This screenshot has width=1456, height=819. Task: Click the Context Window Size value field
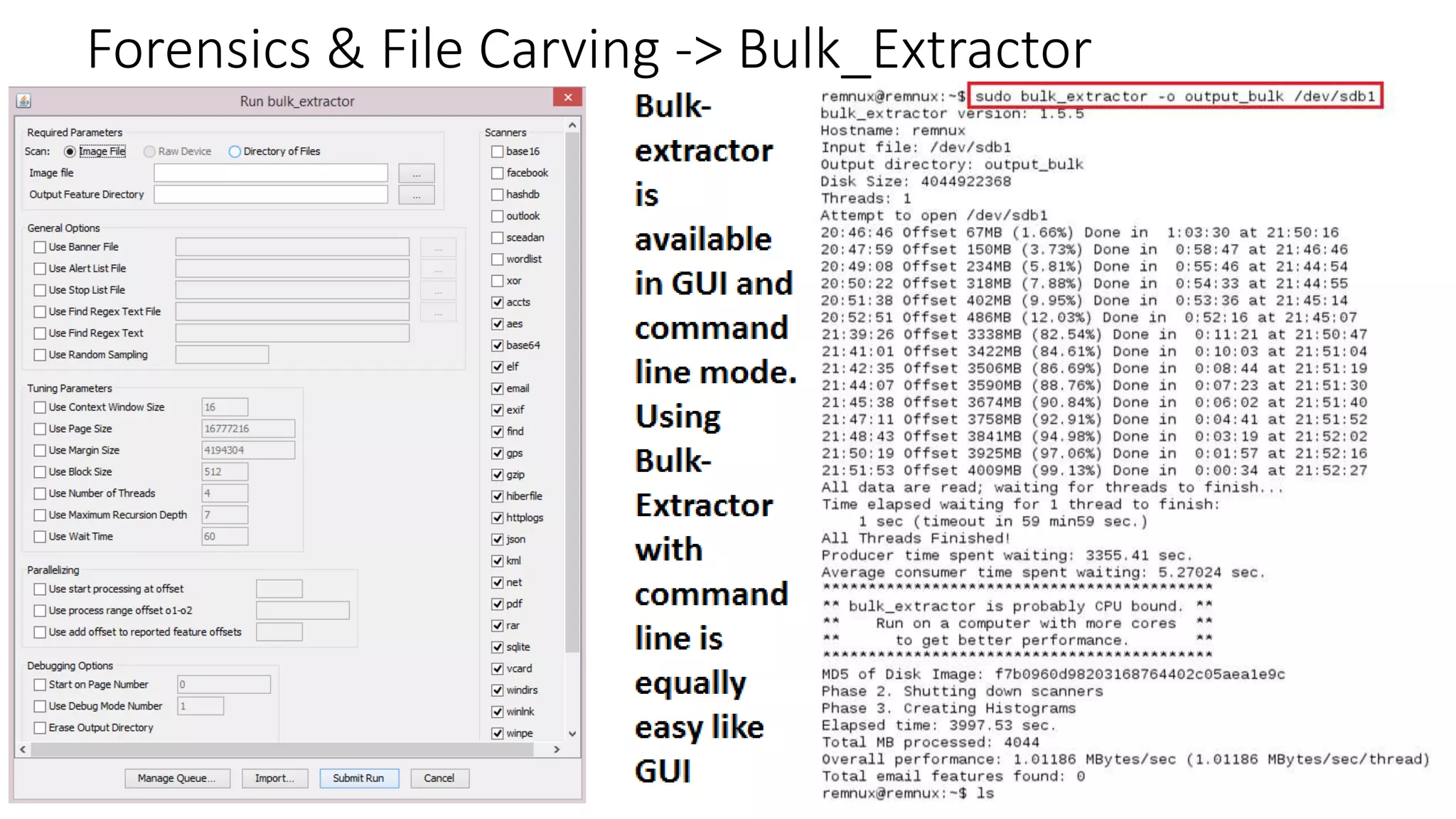(225, 407)
